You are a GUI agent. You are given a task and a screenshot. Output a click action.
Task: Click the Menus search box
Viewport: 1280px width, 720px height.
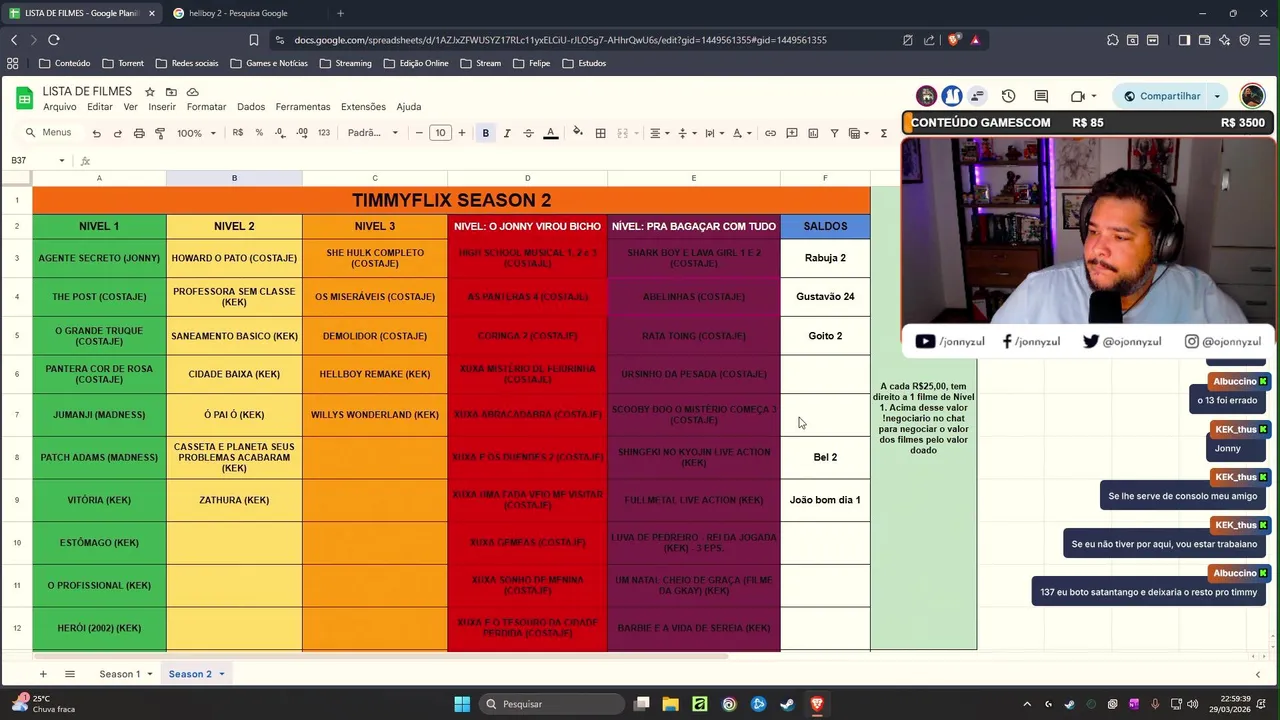point(49,133)
